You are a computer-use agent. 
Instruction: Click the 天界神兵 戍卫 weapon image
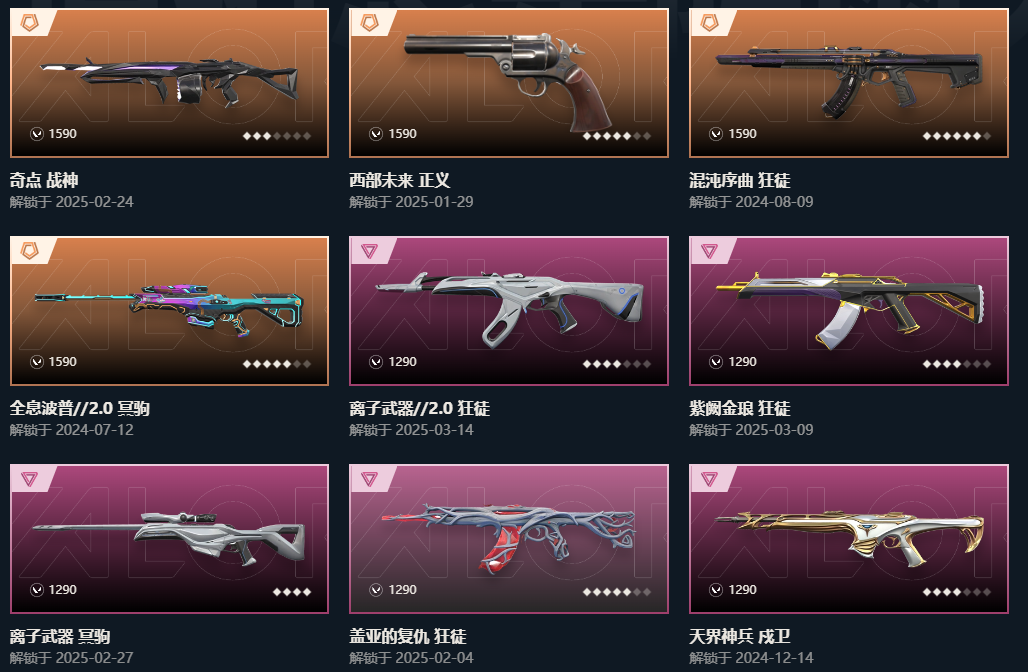(x=849, y=536)
